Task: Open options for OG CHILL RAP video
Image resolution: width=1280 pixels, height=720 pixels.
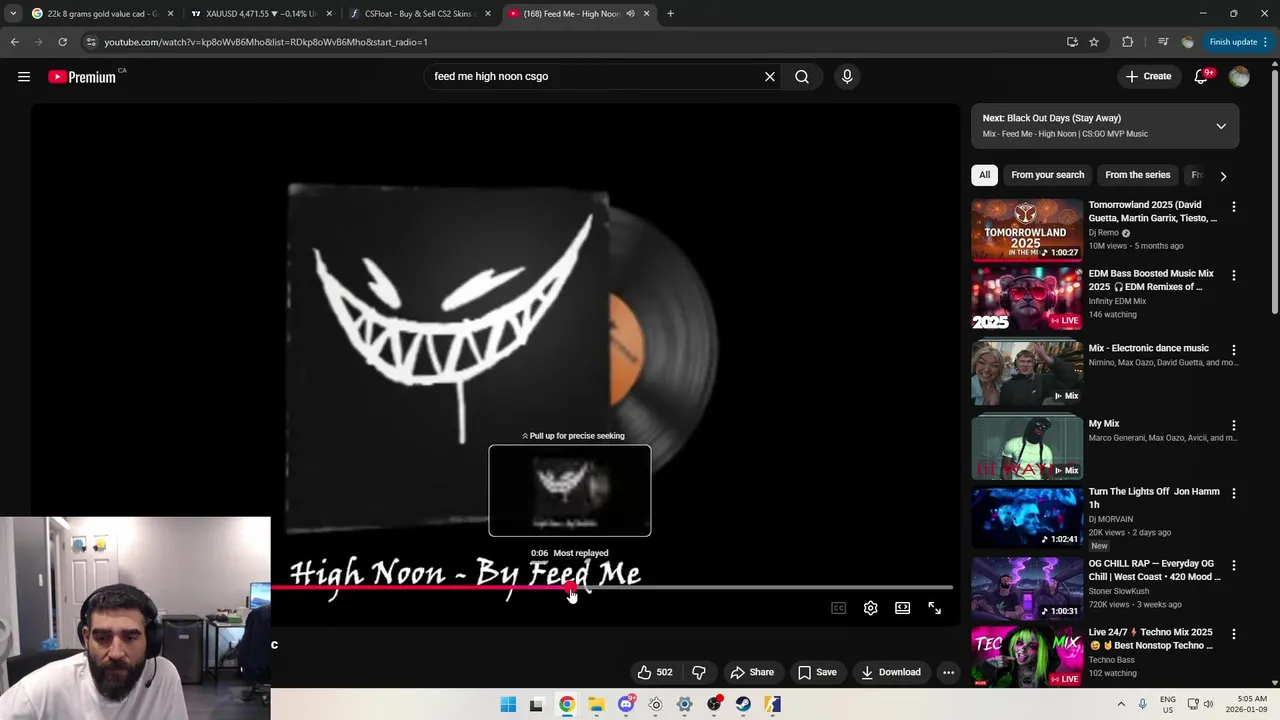Action: pyautogui.click(x=1233, y=565)
